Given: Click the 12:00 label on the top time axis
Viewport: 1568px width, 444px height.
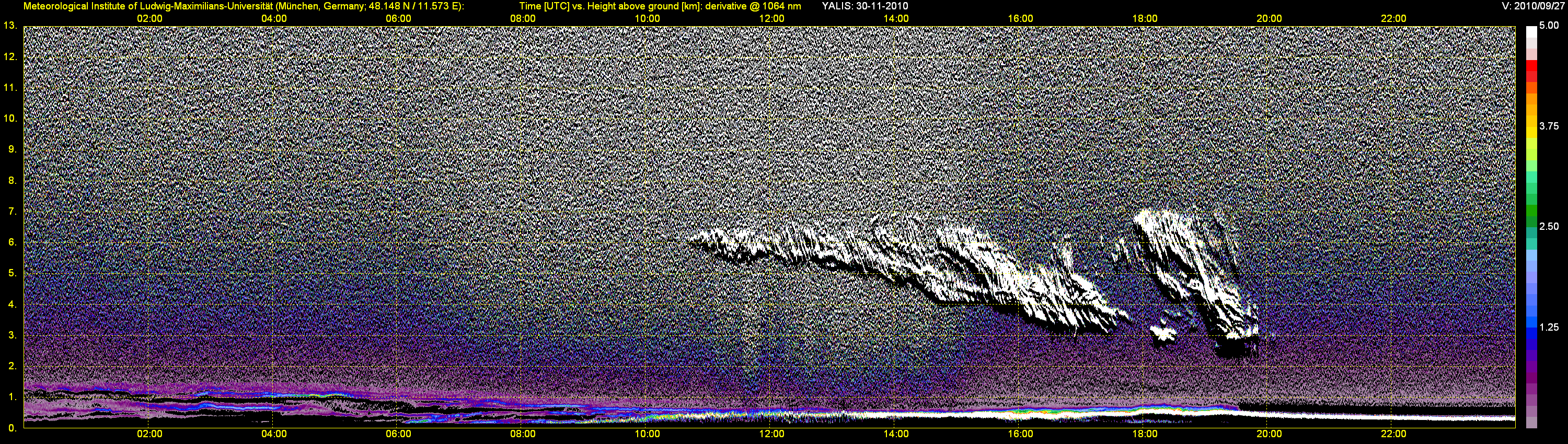Looking at the screenshot, I should coord(771,18).
